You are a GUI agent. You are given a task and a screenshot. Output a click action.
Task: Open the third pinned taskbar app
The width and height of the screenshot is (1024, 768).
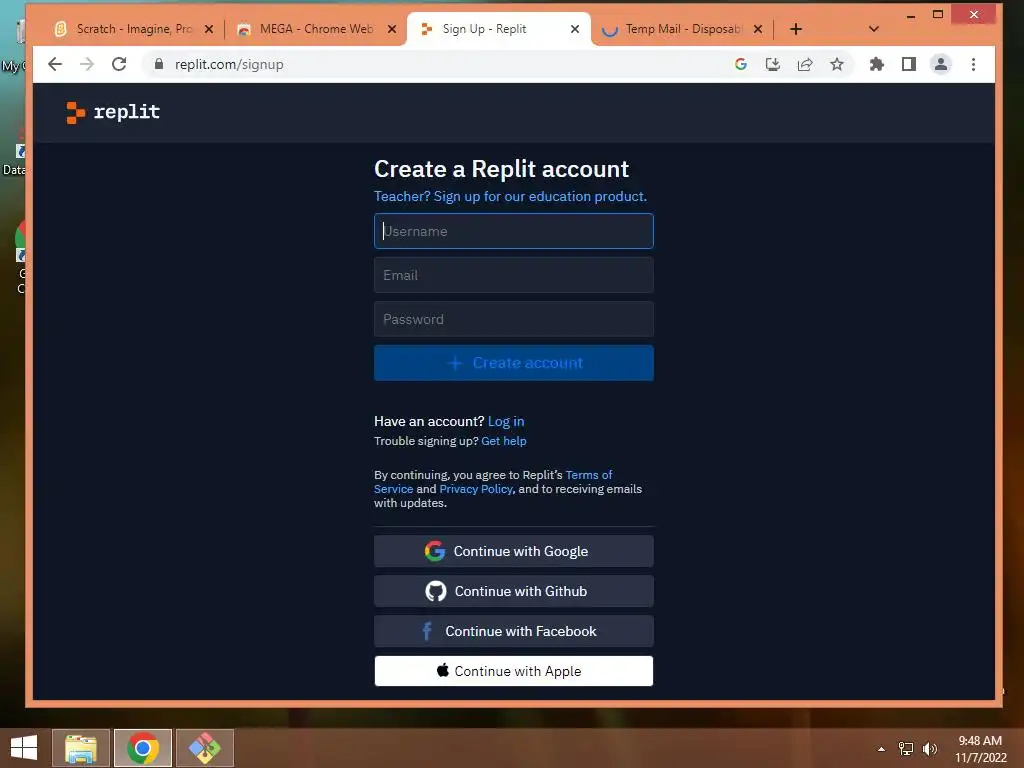pos(205,748)
